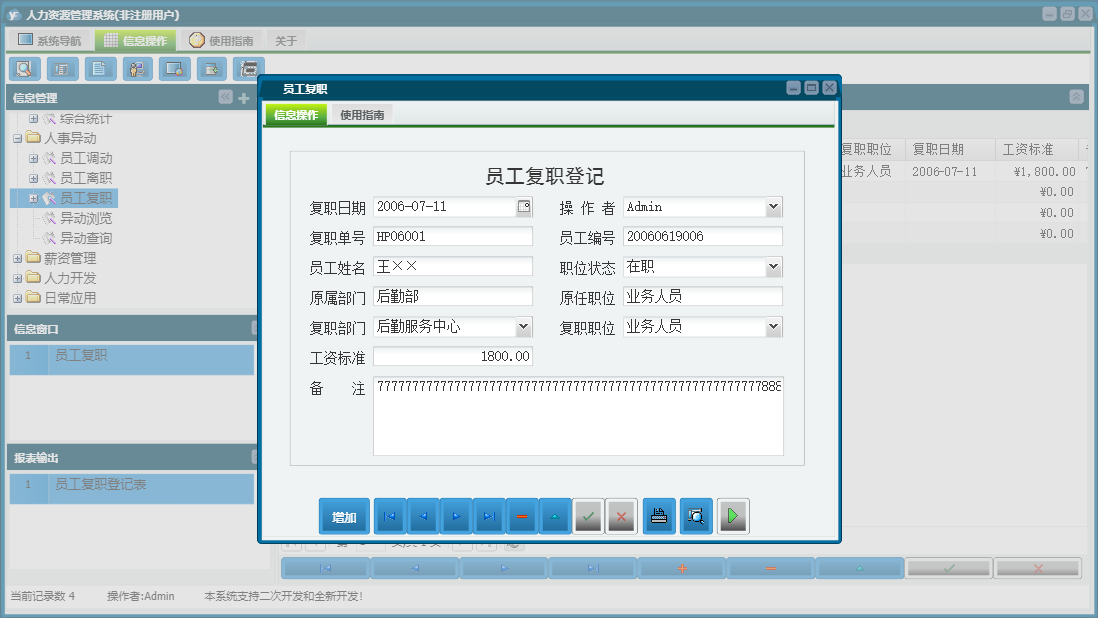The width and height of the screenshot is (1098, 618).
Task: Open the report view toolbar icon
Action: [62, 68]
